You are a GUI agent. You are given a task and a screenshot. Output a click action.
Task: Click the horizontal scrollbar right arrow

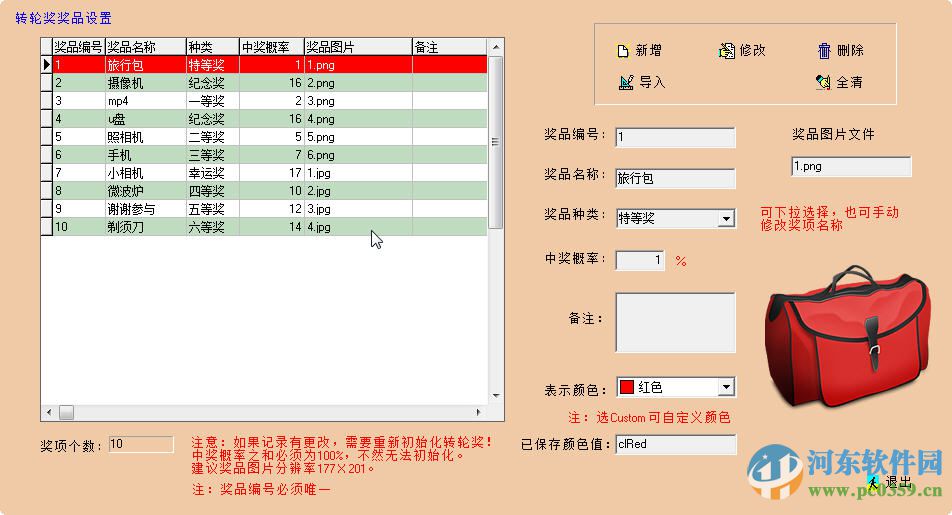click(x=479, y=412)
